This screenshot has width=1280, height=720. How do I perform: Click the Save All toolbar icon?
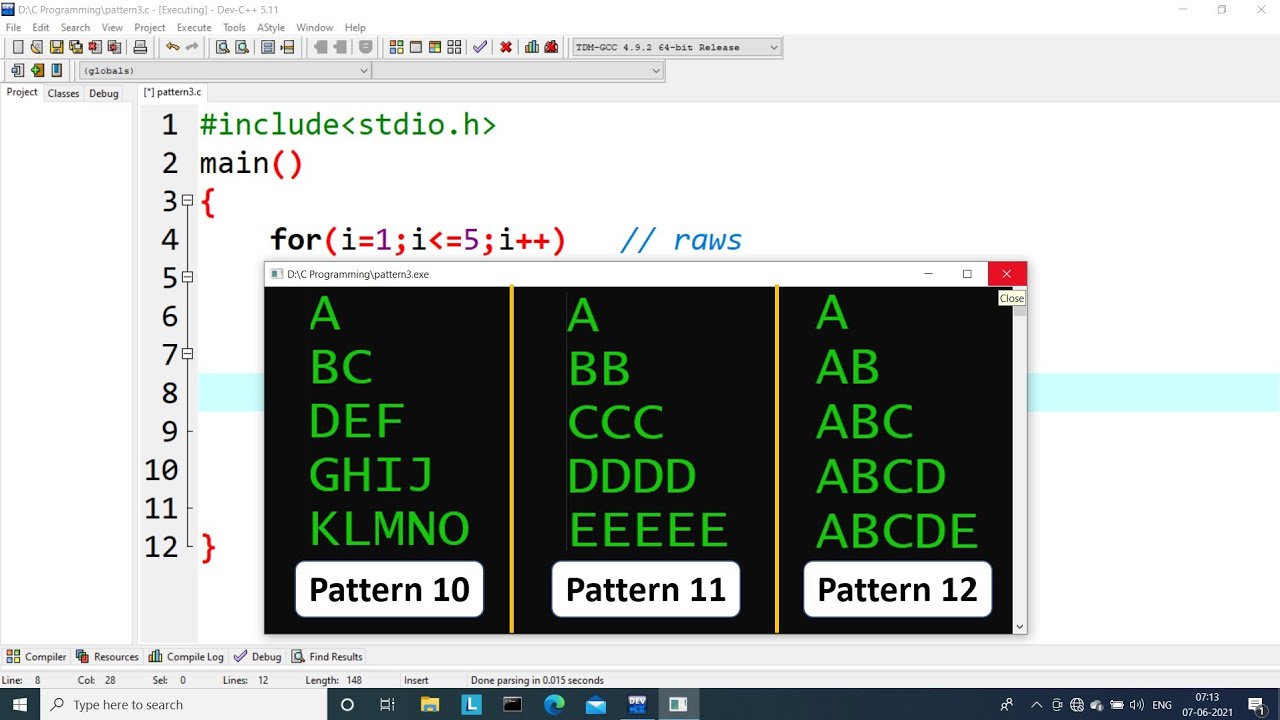pyautogui.click(x=75, y=47)
